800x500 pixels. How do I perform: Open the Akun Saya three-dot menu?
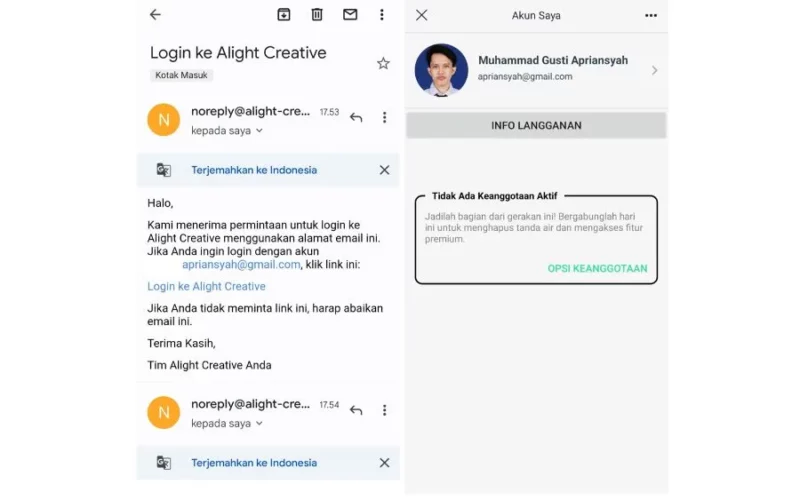click(x=651, y=15)
